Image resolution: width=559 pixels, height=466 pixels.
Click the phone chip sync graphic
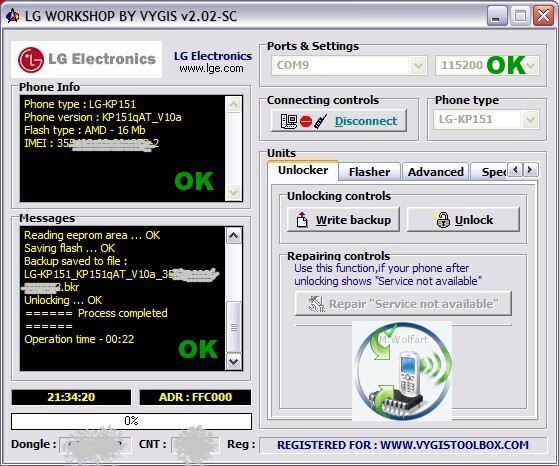(x=402, y=371)
